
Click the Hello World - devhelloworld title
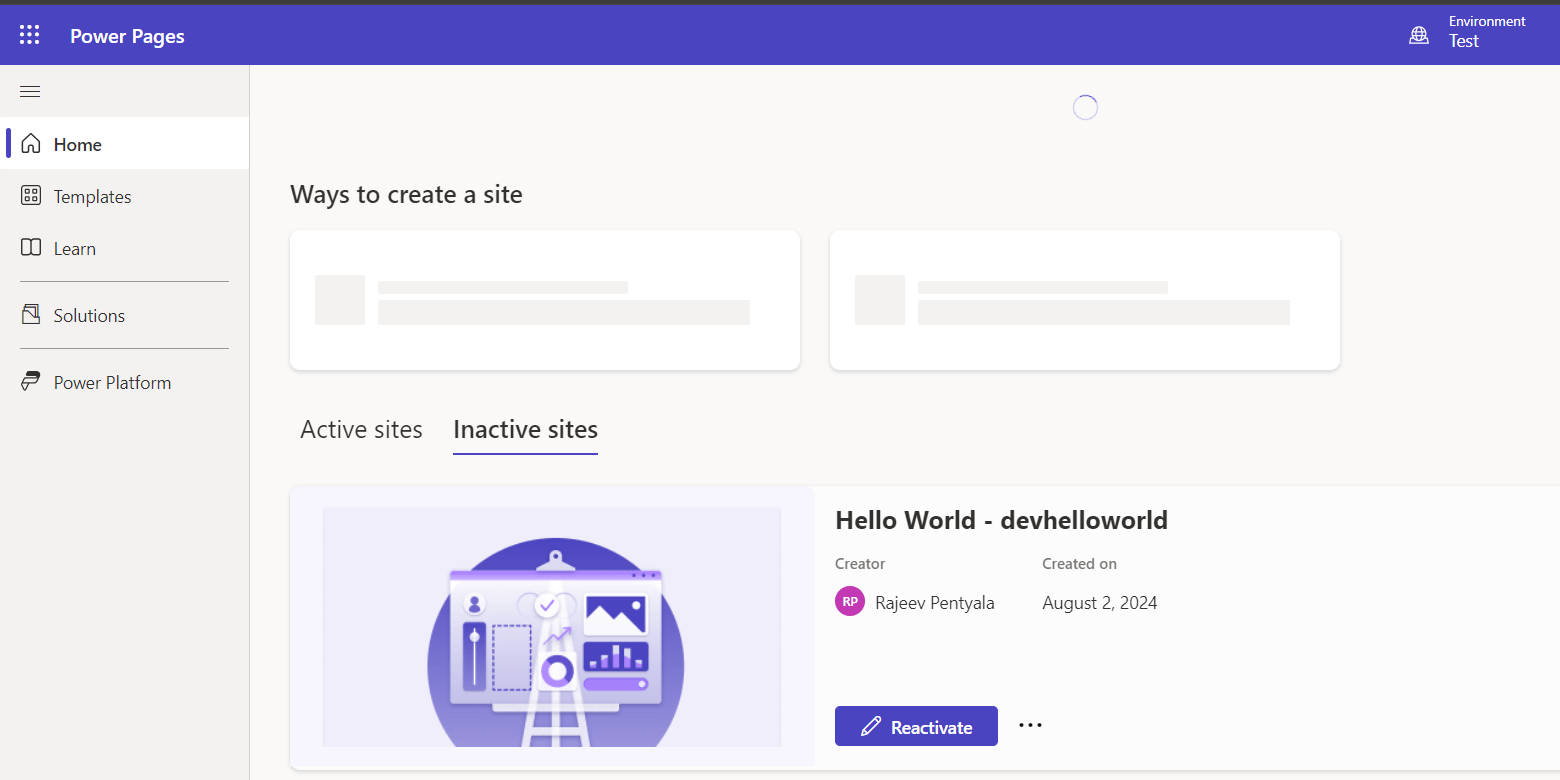coord(1001,520)
